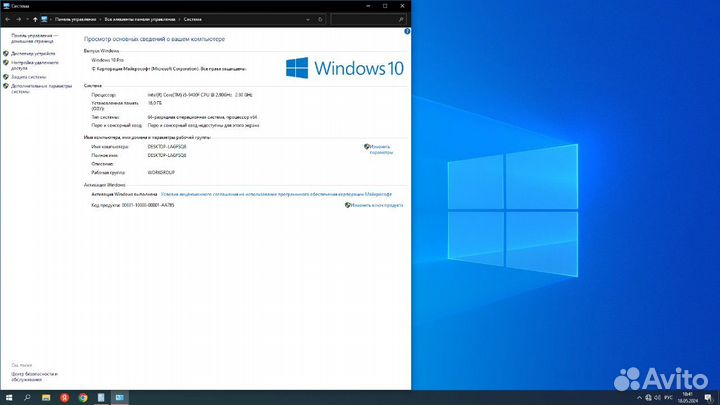Switch input language via 'РУС' indicator
Viewport: 720px width, 405px height.
click(668, 398)
